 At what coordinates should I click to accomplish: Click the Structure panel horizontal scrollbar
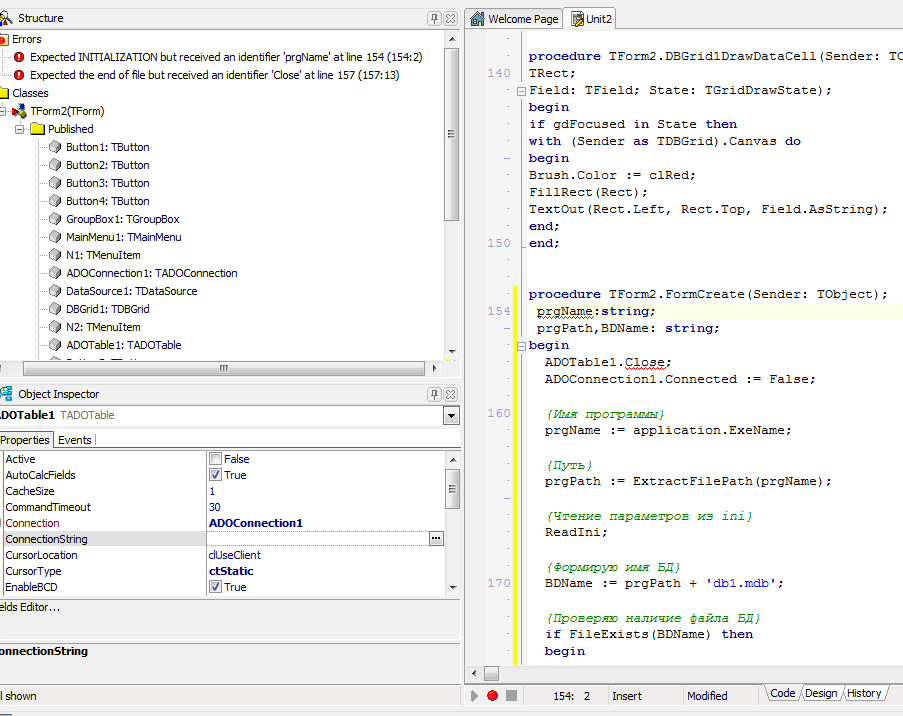(224, 368)
